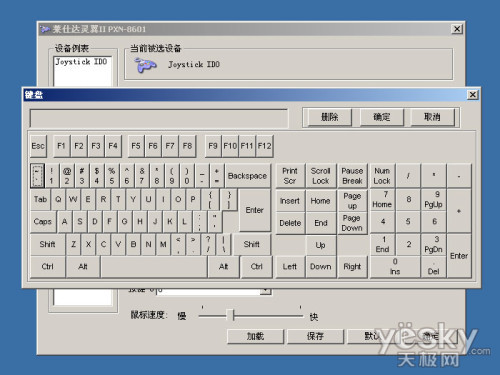Viewport: 500px width, 375px height.
Task: Click the L key
Action: 184,222
